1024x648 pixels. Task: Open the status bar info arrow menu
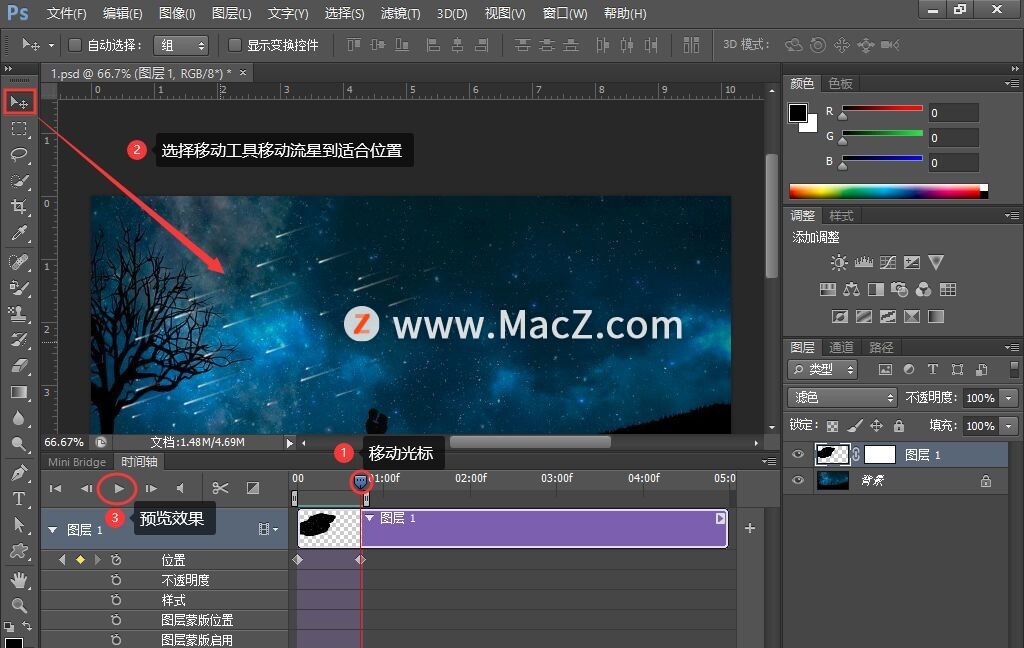coord(289,443)
